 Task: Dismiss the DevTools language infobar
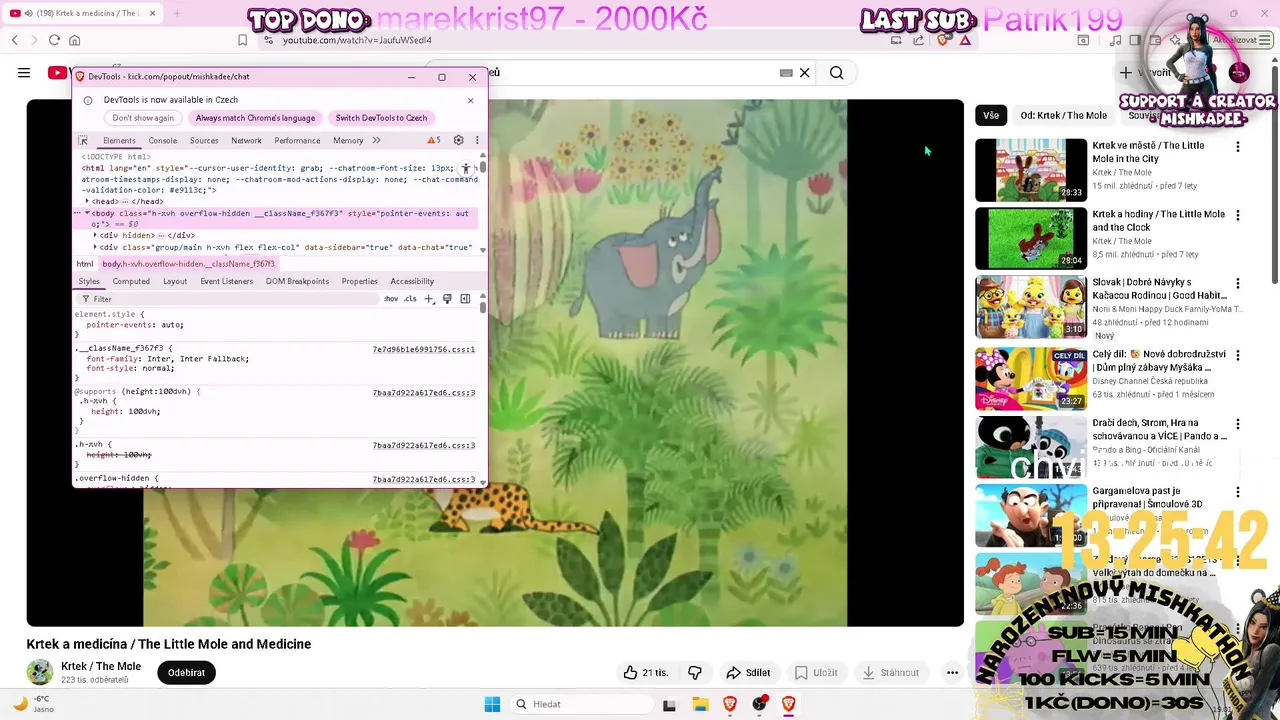tap(470, 100)
